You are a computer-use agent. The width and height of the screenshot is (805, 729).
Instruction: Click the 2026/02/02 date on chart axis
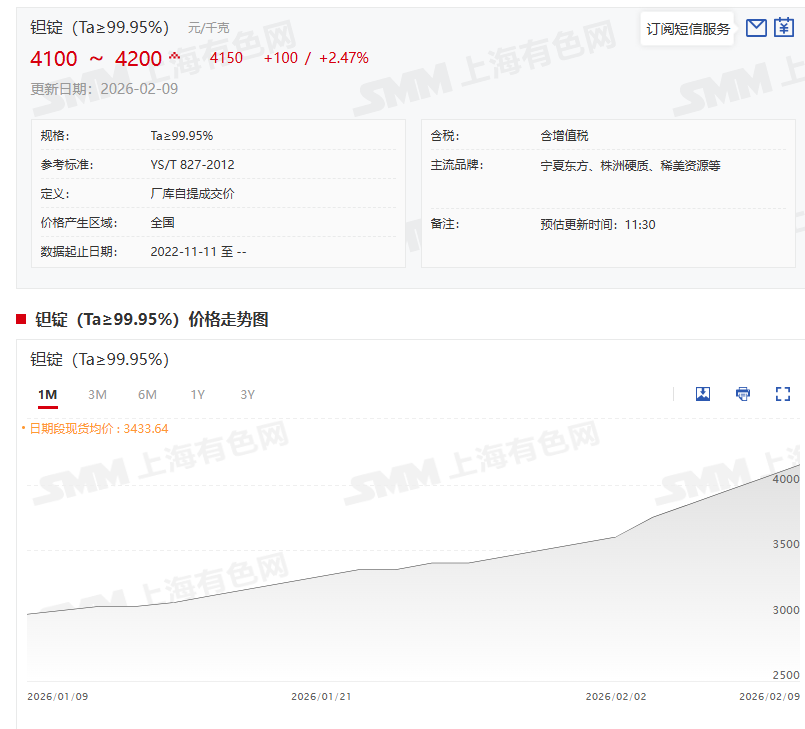coord(616,696)
